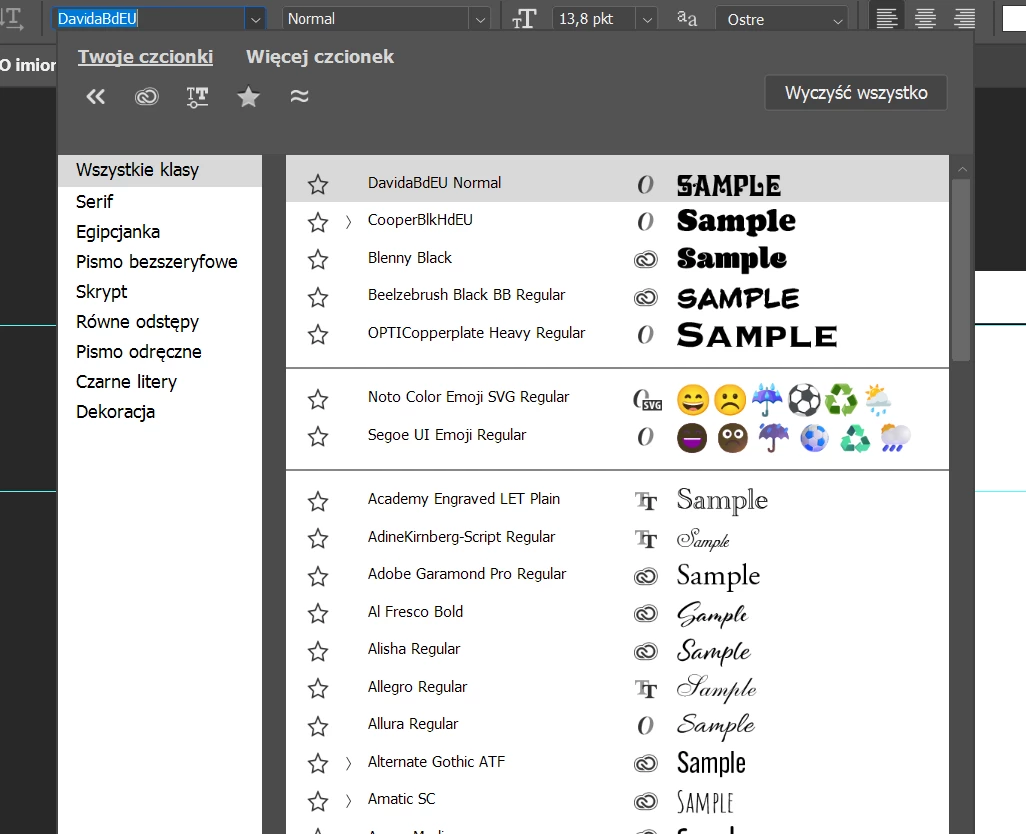The height and width of the screenshot is (834, 1026).
Task: Click the anti-aliasing aa icon
Action: point(686,18)
